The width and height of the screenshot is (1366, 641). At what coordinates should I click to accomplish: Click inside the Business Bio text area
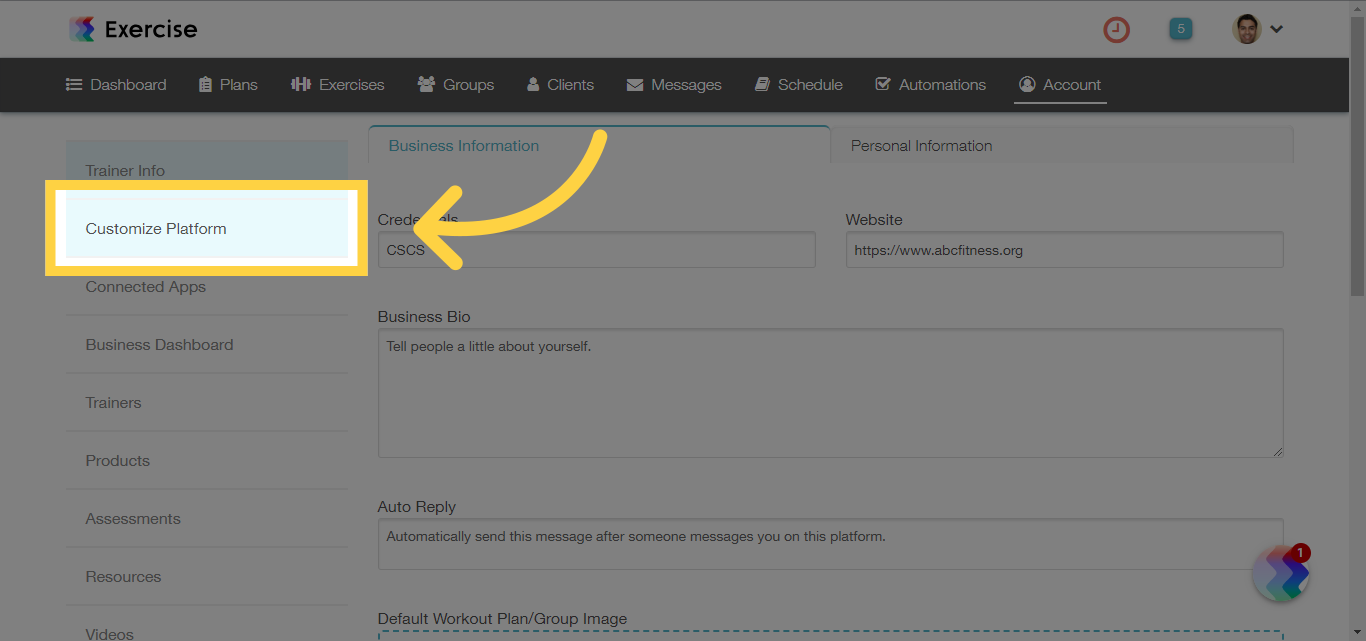(829, 390)
